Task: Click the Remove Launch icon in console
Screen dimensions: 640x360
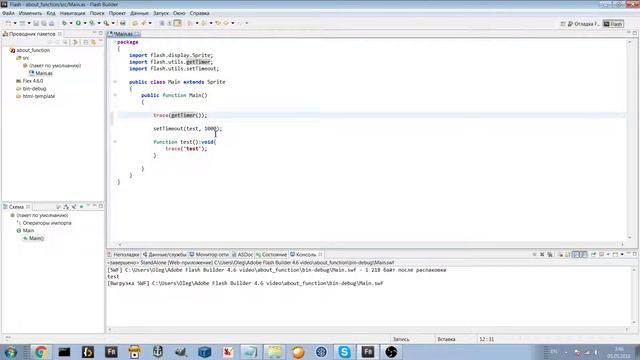Action: point(542,254)
